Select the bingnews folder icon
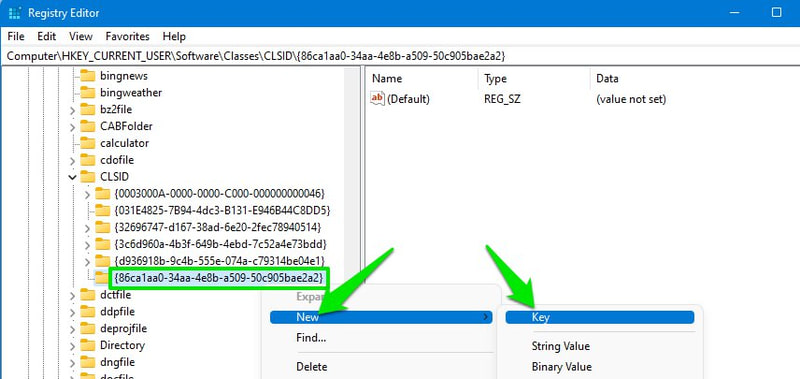 pyautogui.click(x=88, y=76)
